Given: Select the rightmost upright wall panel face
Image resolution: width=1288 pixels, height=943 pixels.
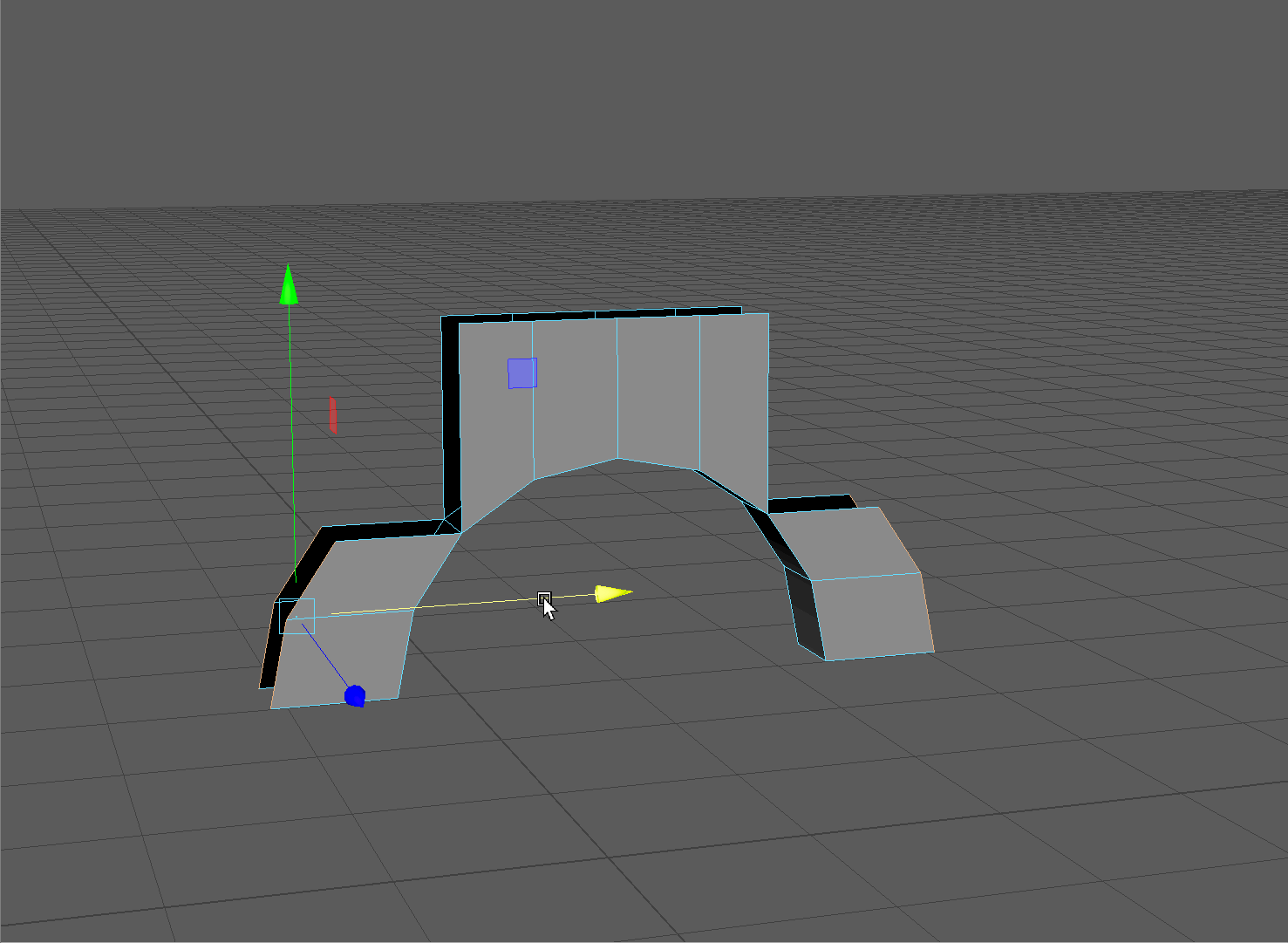Looking at the screenshot, I should click(733, 401).
